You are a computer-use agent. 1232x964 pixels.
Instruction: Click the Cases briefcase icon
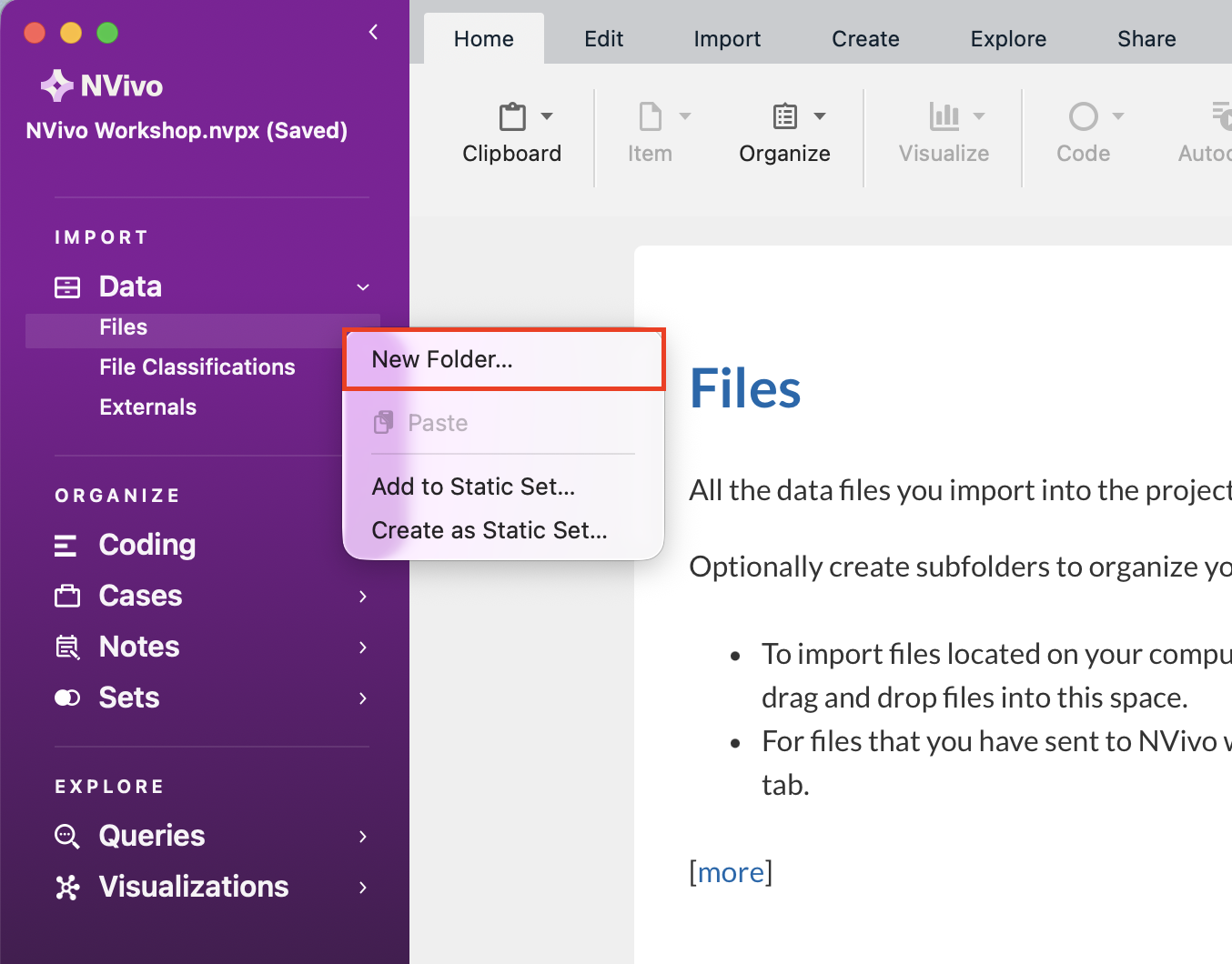pos(67,597)
